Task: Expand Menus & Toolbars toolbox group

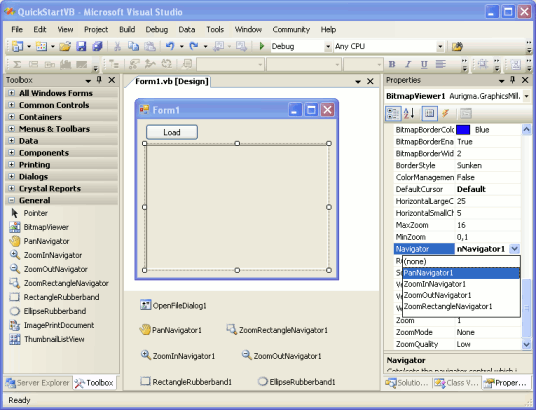Action: [x=11, y=129]
